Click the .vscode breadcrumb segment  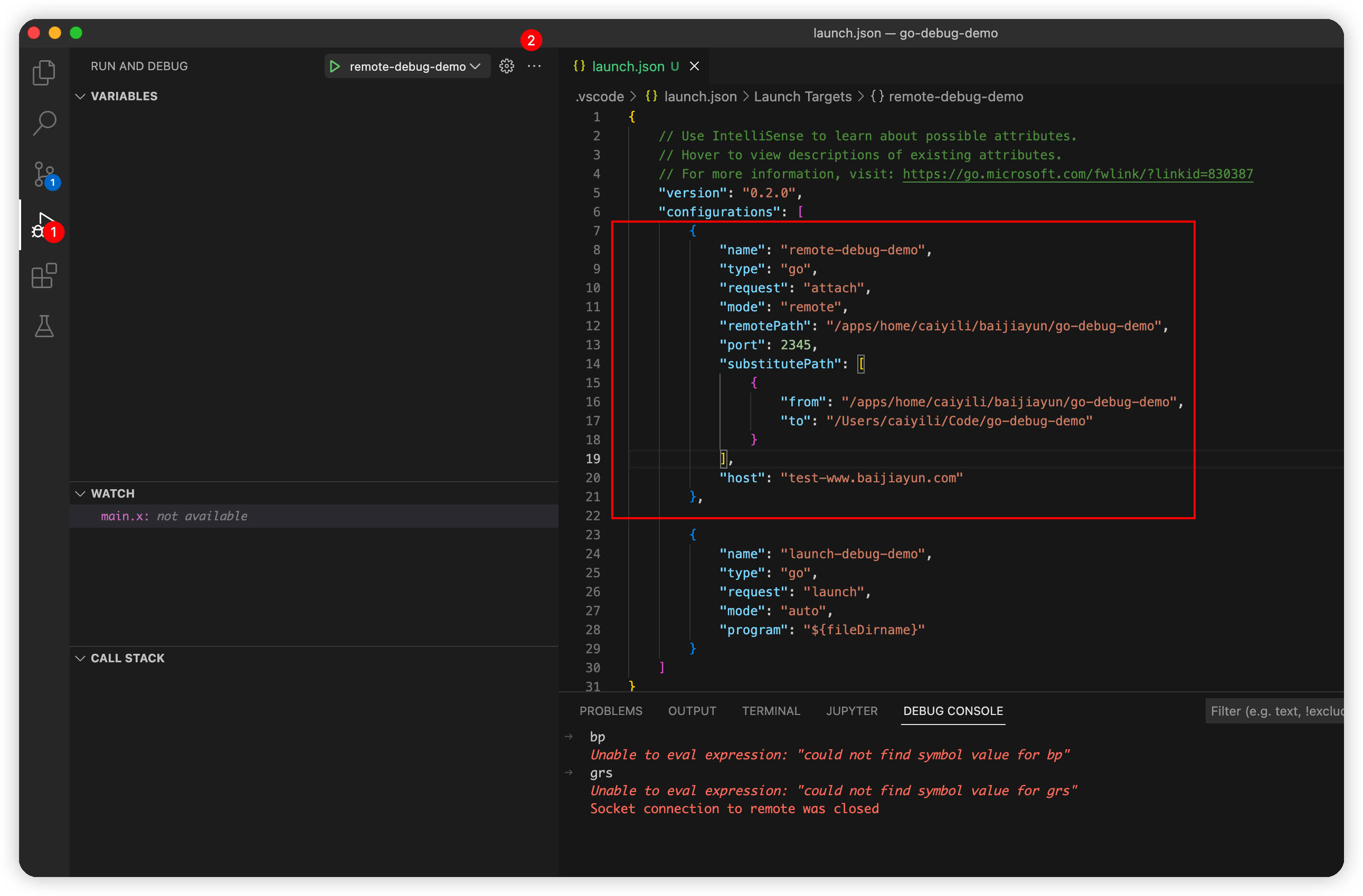(x=600, y=97)
